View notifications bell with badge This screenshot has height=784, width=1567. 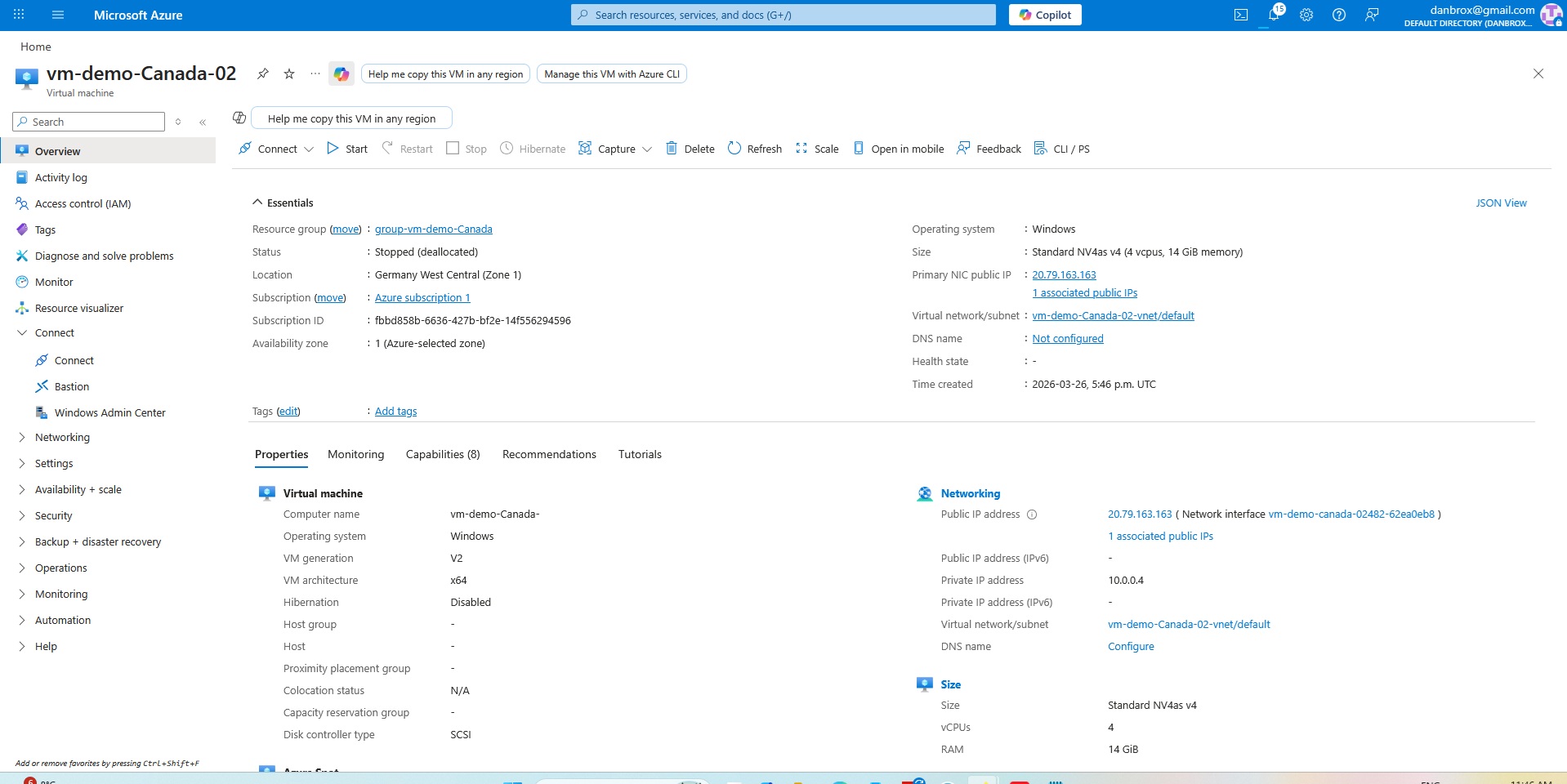[1275, 14]
